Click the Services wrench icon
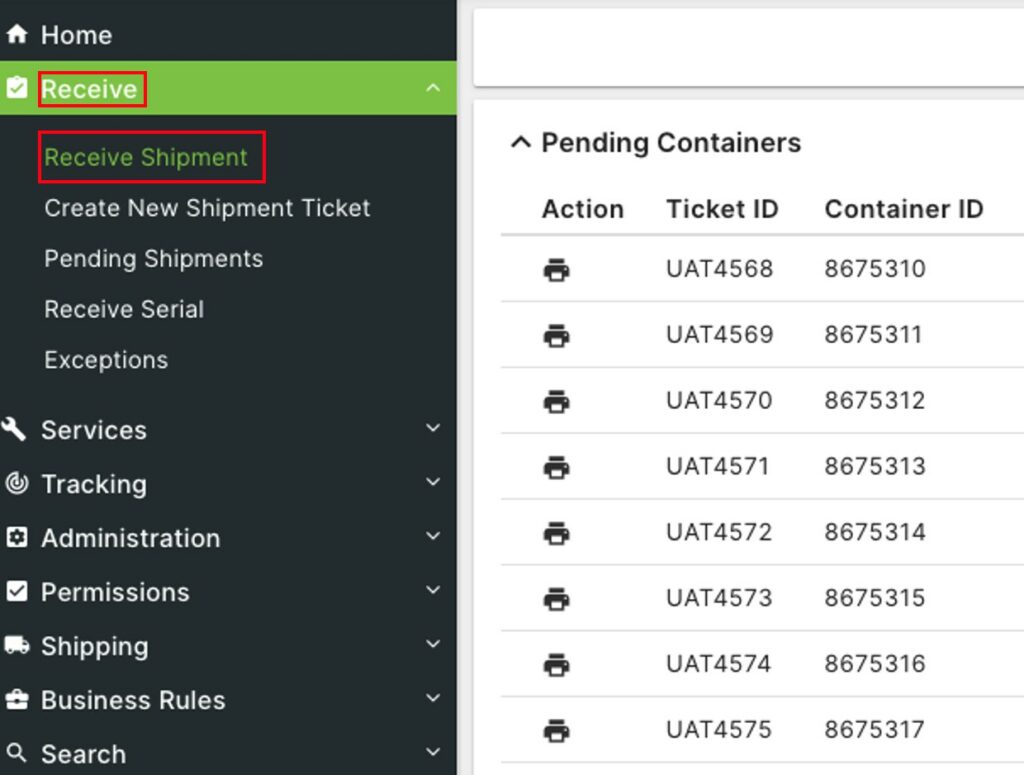The image size is (1024, 775). [16, 429]
